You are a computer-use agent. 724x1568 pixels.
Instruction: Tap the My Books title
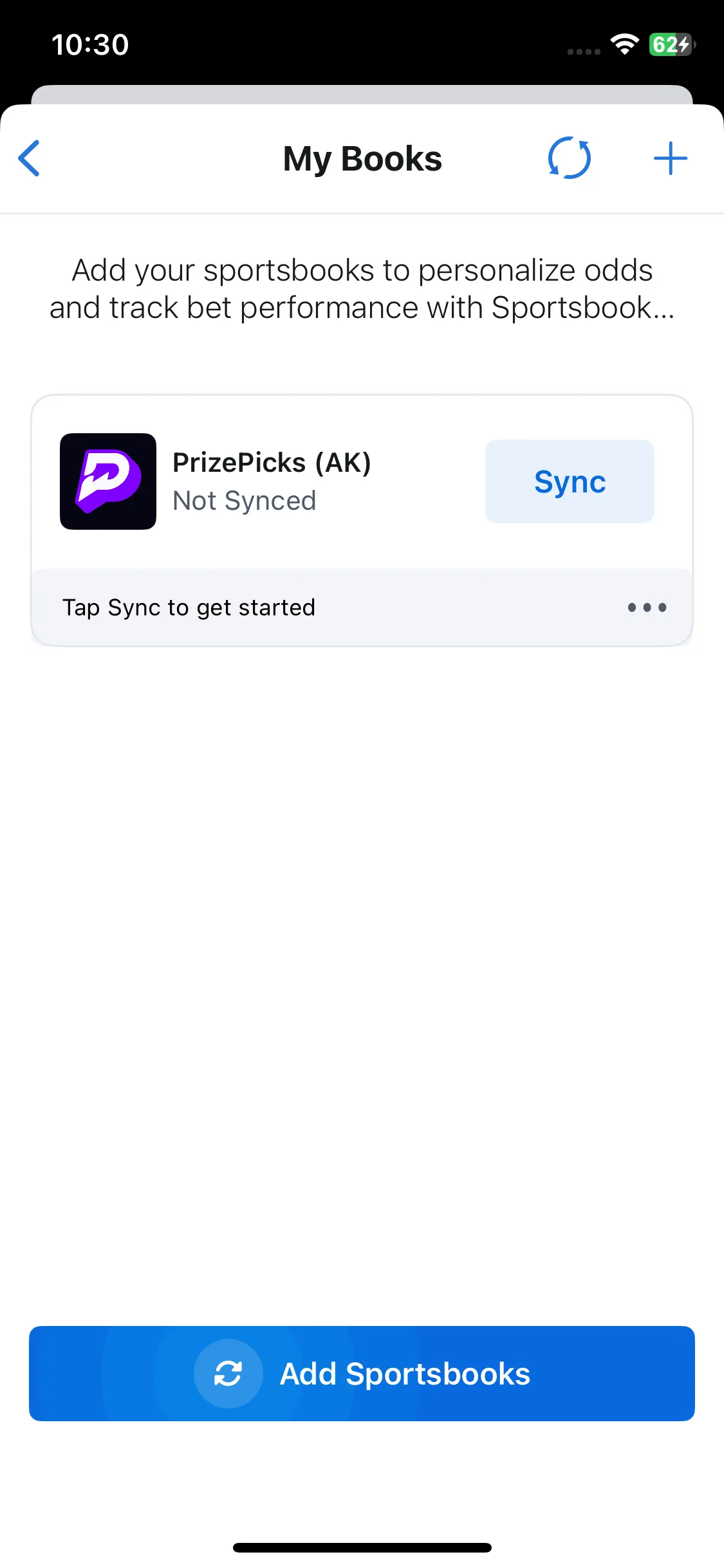pos(362,158)
